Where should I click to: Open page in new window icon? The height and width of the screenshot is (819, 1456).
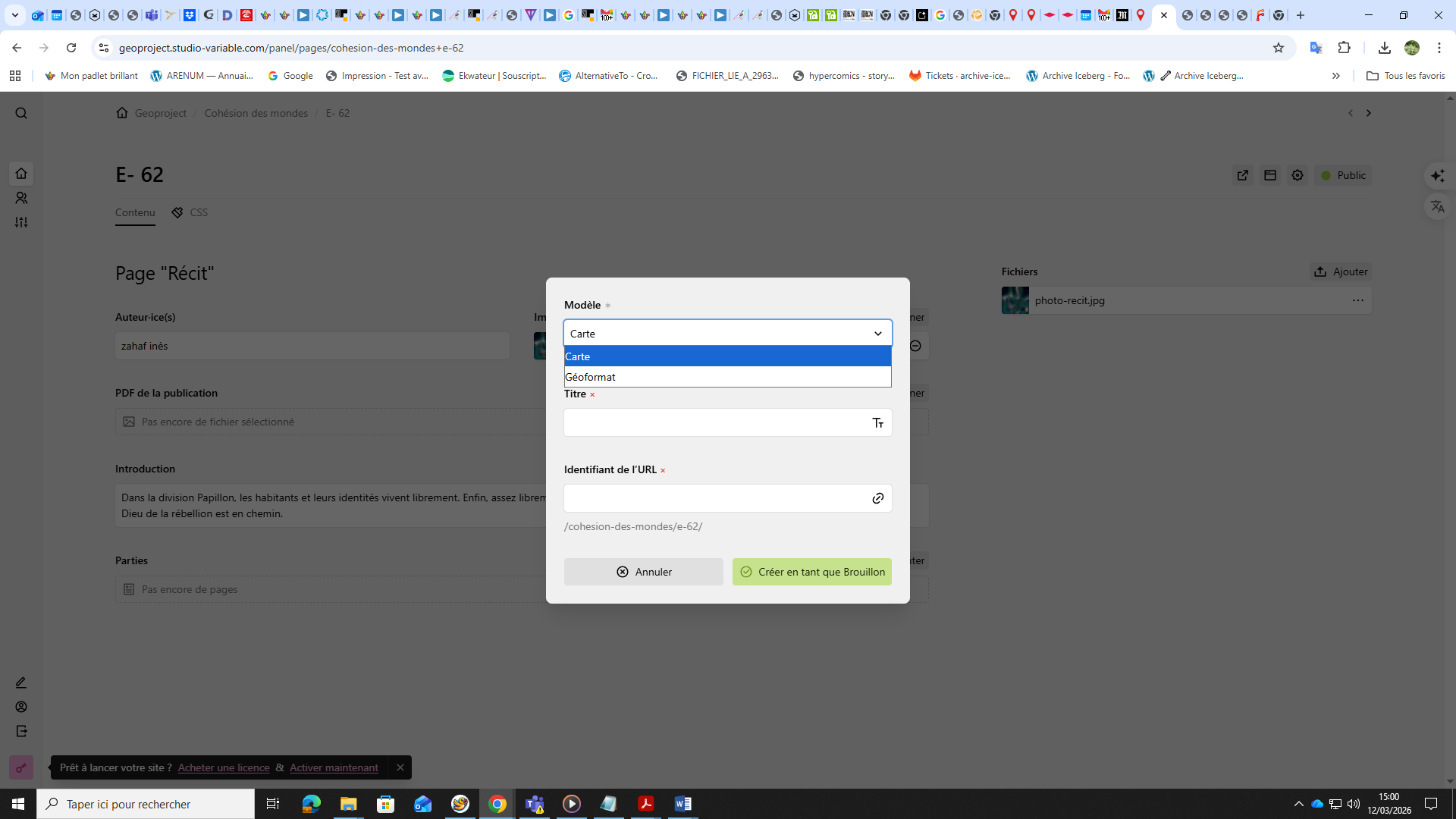(x=1243, y=175)
